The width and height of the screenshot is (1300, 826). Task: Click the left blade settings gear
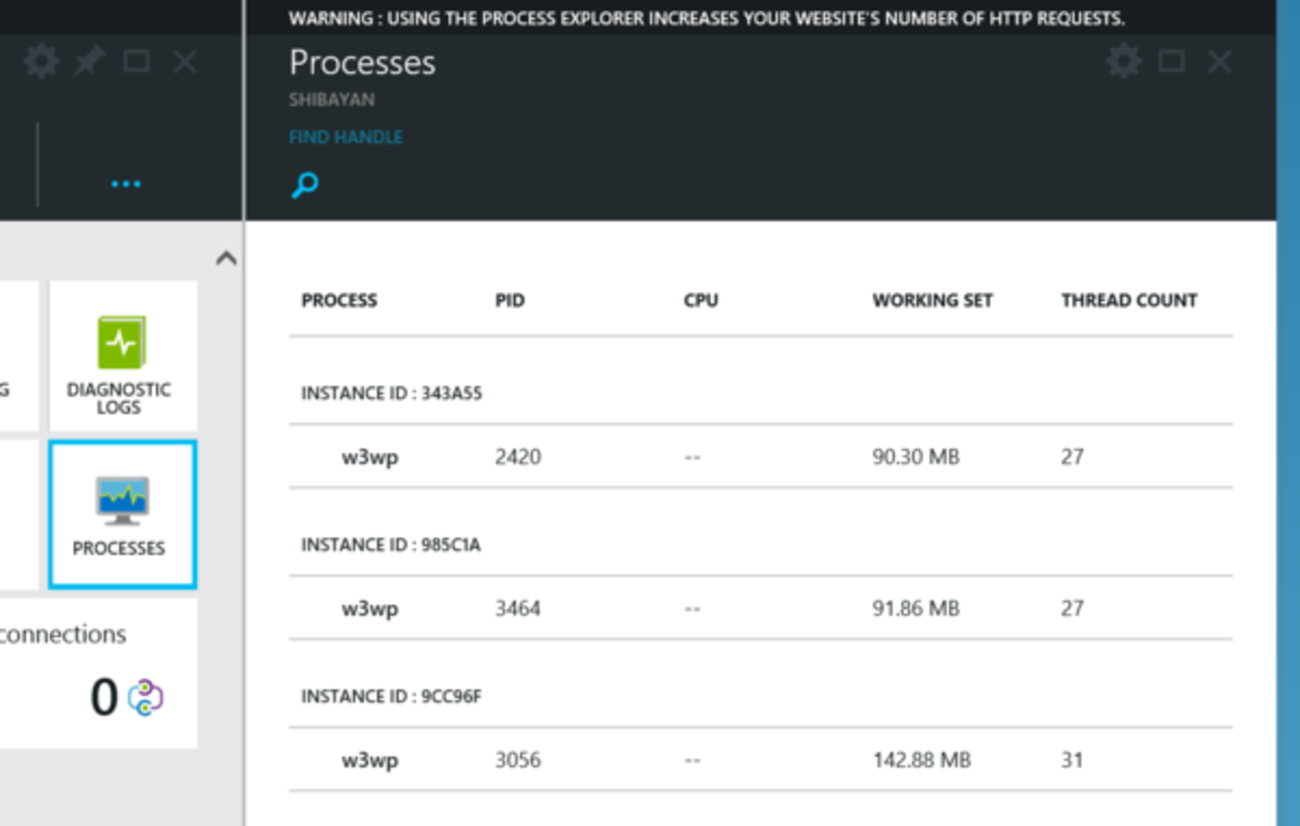[x=41, y=62]
